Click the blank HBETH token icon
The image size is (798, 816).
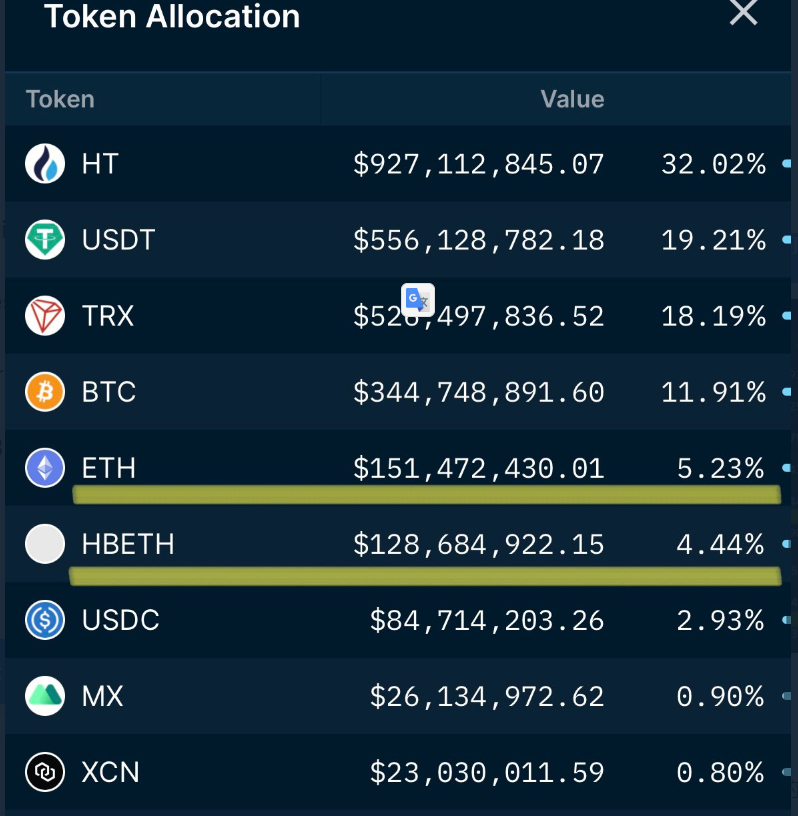(45, 544)
